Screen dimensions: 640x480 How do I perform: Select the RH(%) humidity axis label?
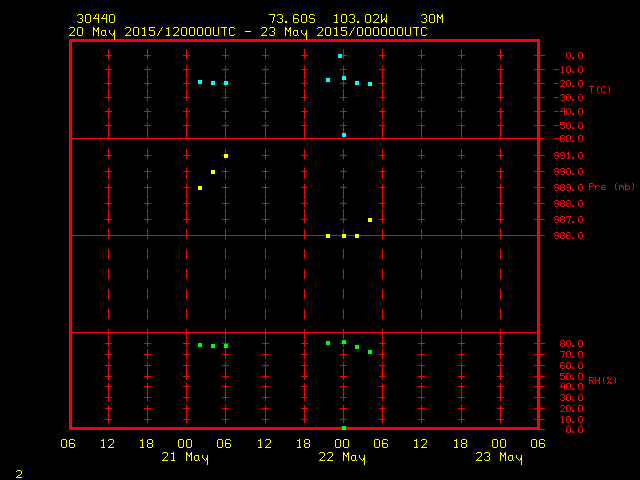(601, 380)
